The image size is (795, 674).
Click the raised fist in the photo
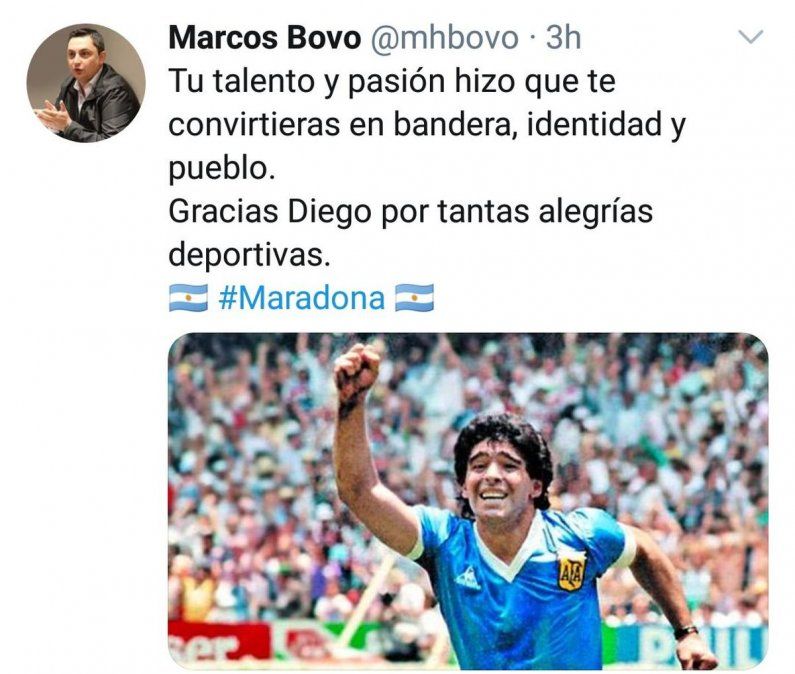pos(357,373)
